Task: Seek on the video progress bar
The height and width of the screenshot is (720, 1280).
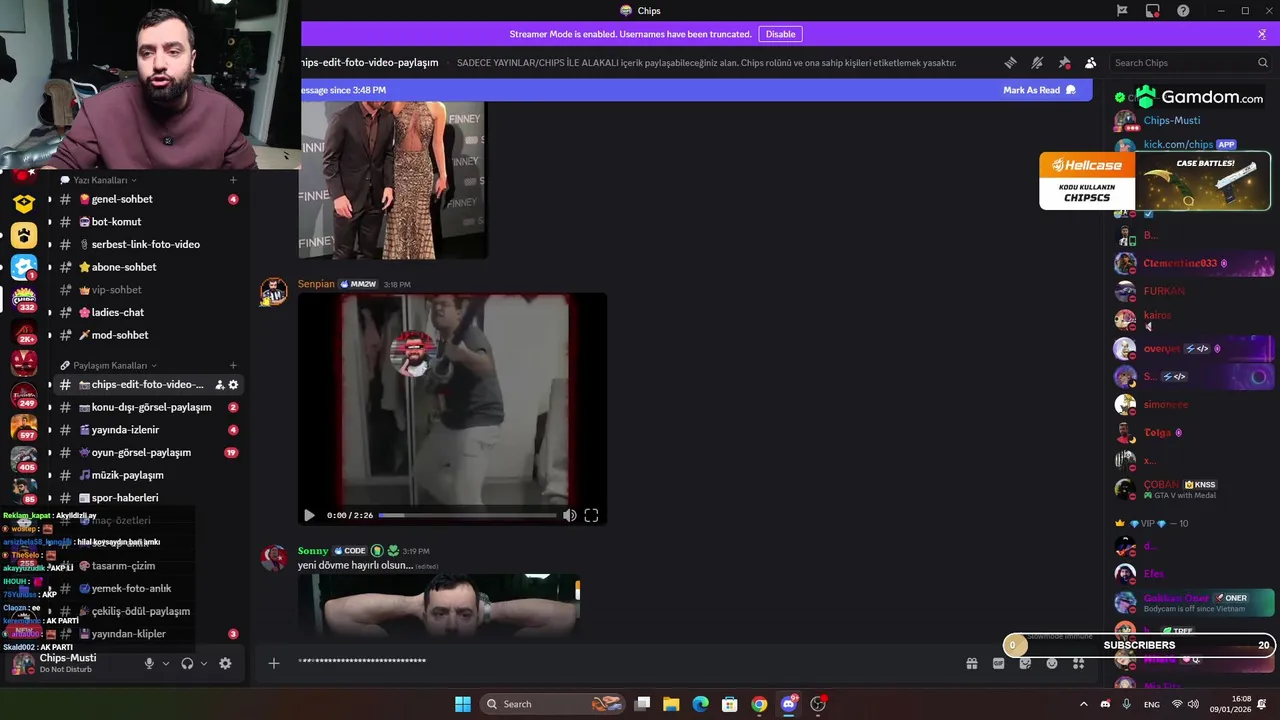Action: click(x=467, y=515)
